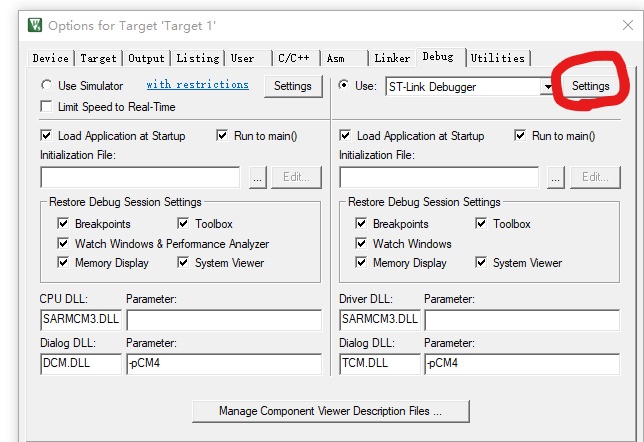The height and width of the screenshot is (442, 644).
Task: Toggle debugger Breakpoints checkbox
Action: click(x=361, y=223)
